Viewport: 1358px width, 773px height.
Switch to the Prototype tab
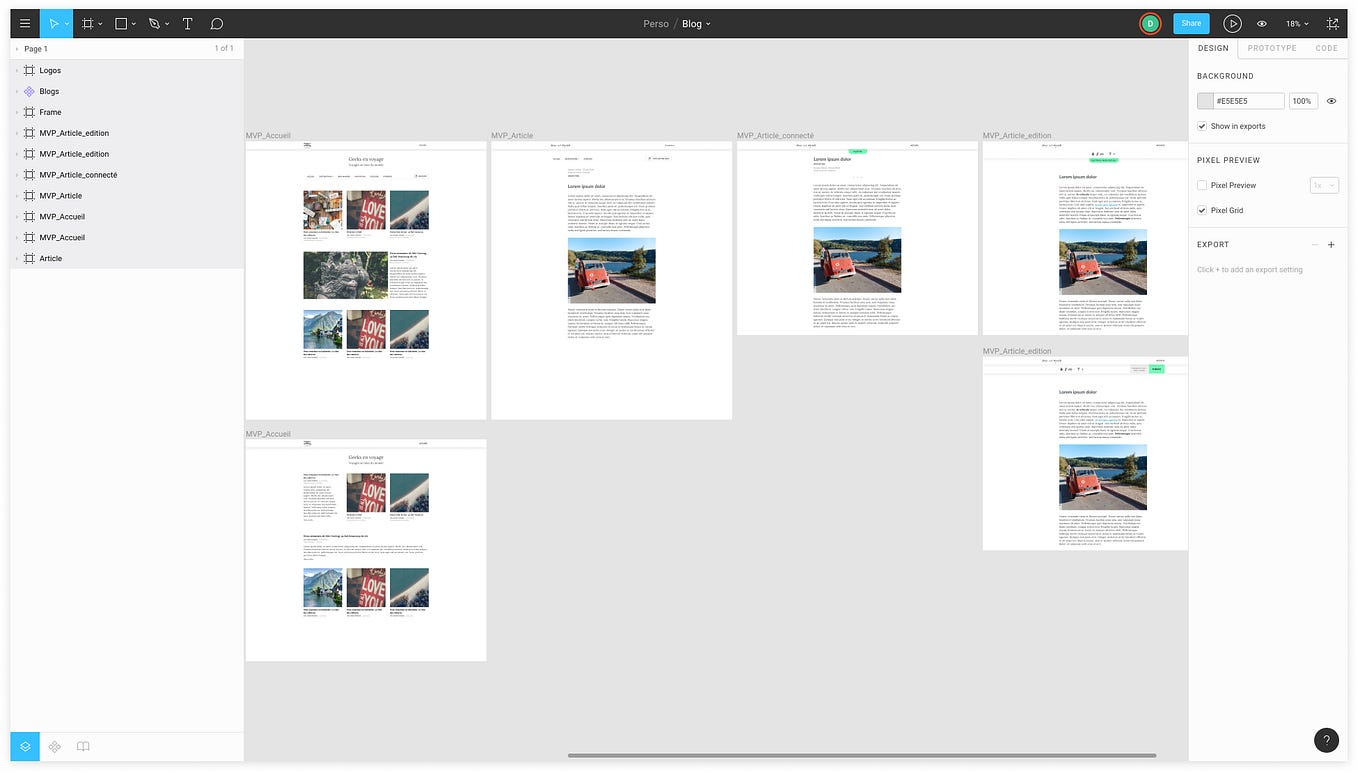click(x=1271, y=48)
